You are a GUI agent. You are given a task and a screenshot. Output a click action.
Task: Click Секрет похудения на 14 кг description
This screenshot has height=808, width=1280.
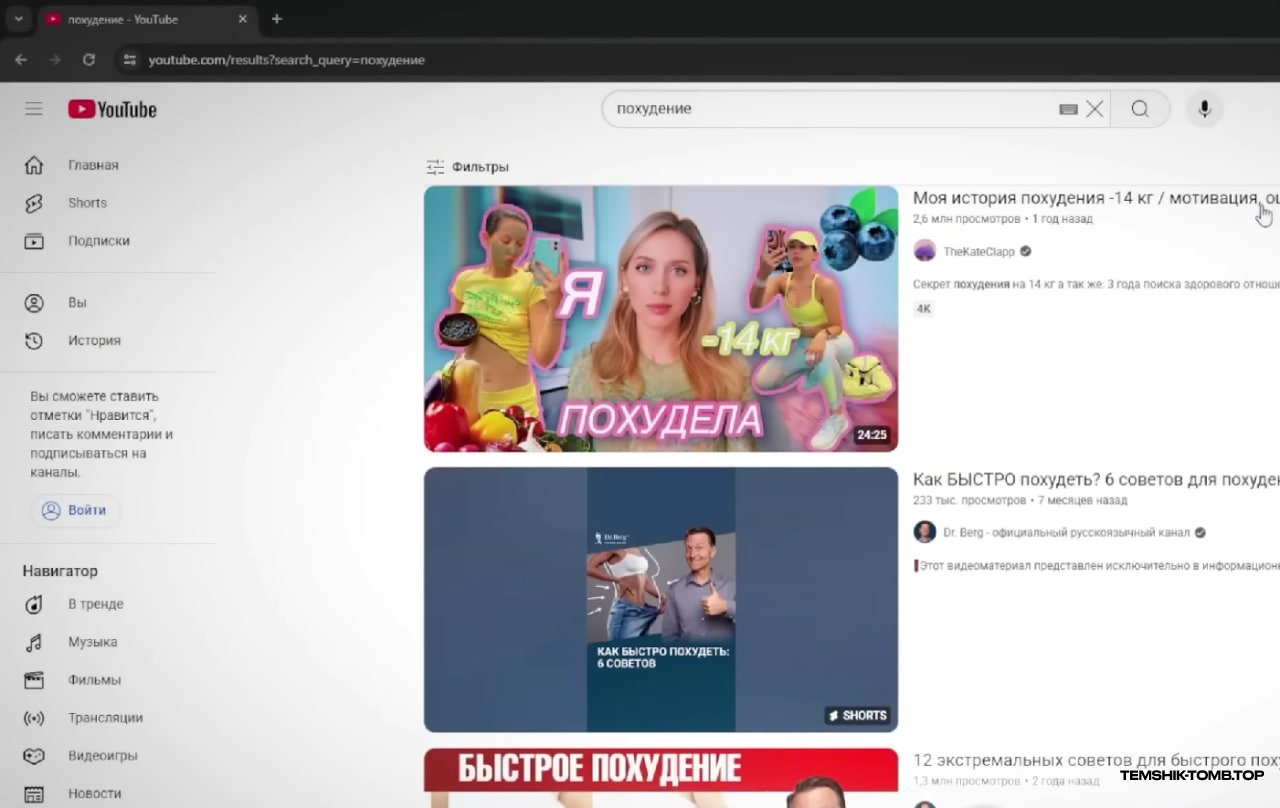pos(1096,284)
